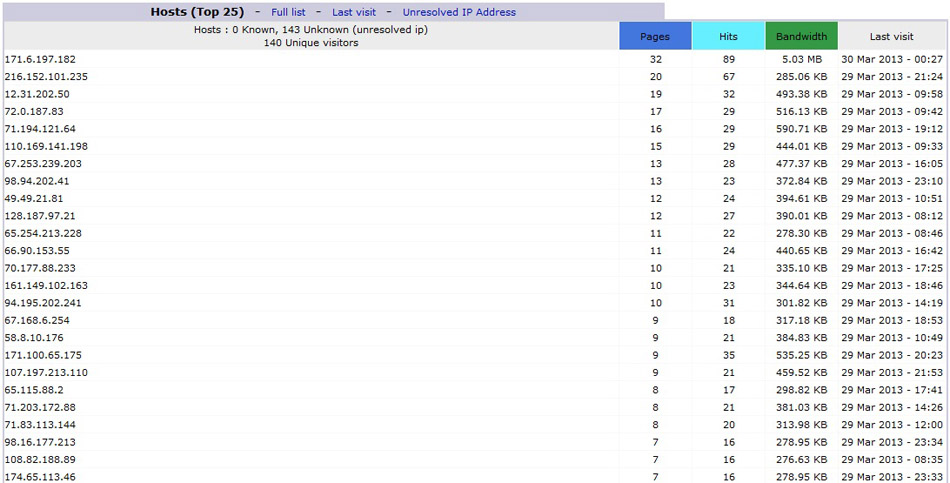Select host IP 65.254.213.228
950x483 pixels.
(x=43, y=233)
